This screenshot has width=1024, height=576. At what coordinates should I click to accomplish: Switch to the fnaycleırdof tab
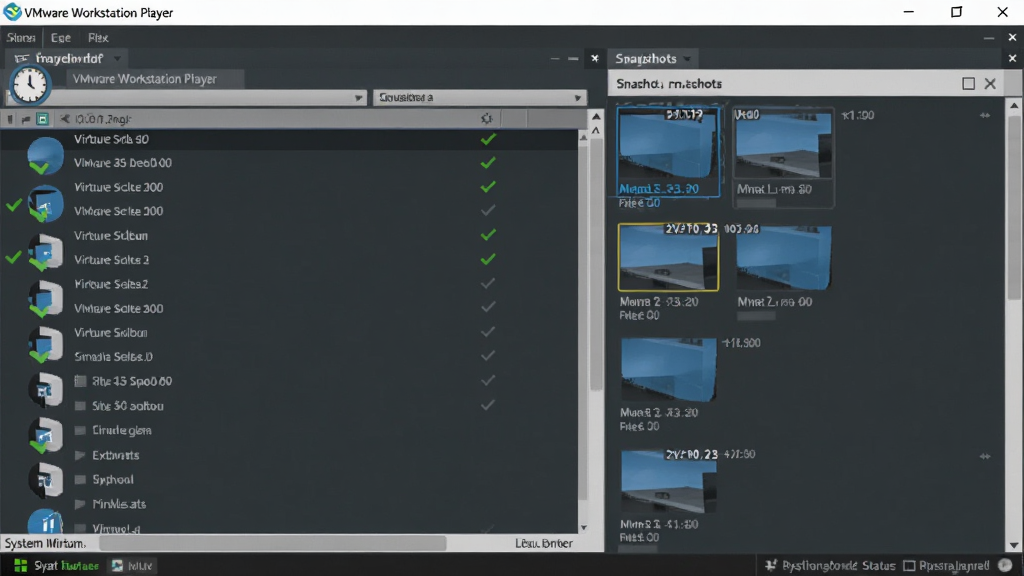point(69,59)
